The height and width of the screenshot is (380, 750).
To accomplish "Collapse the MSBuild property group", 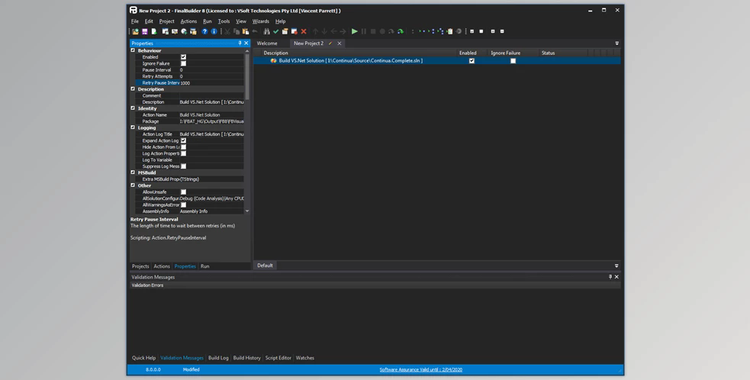I will pos(133,172).
